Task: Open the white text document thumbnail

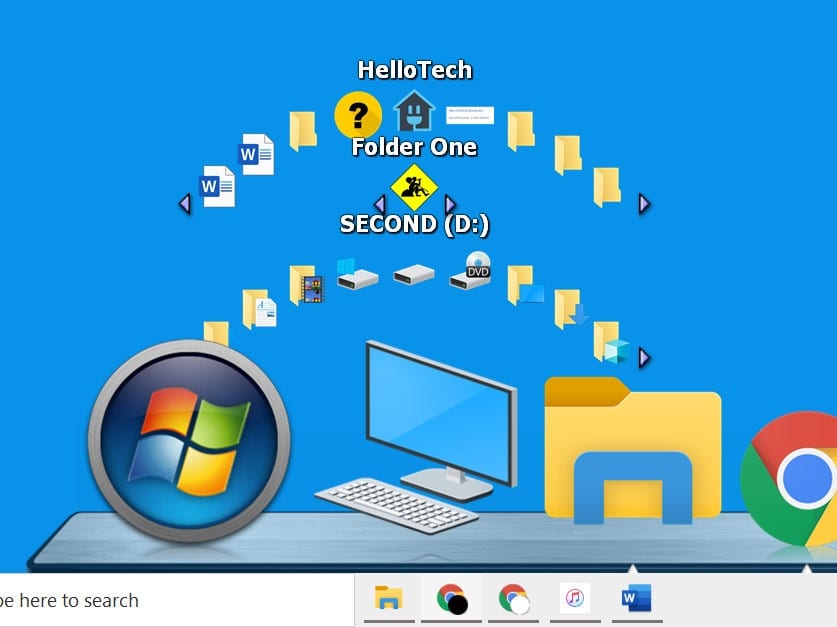Action: click(x=469, y=114)
